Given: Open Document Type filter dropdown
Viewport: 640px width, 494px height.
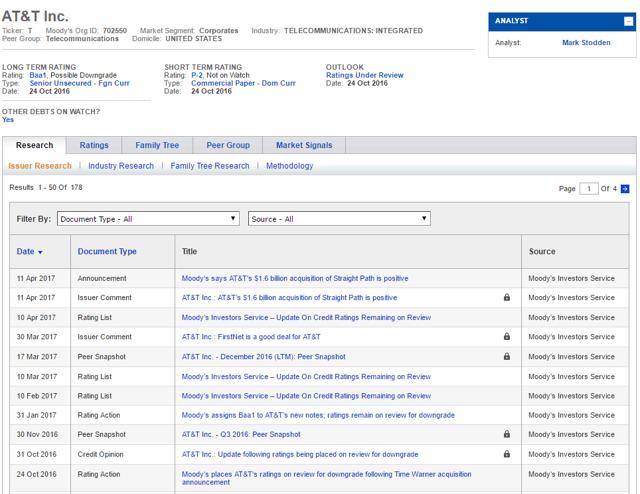Looking at the screenshot, I should point(148,219).
